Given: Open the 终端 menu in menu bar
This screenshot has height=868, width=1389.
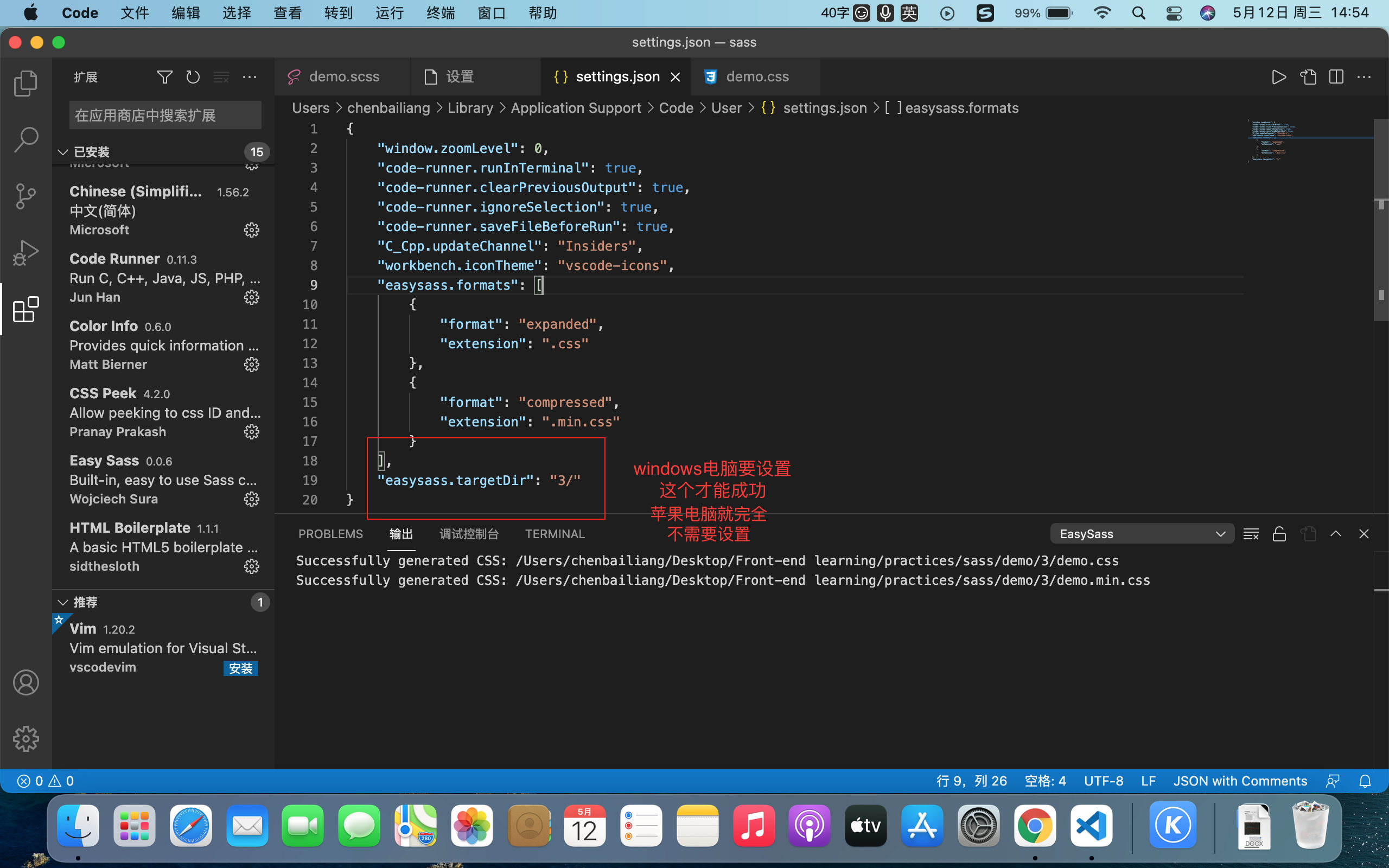Looking at the screenshot, I should click(441, 12).
